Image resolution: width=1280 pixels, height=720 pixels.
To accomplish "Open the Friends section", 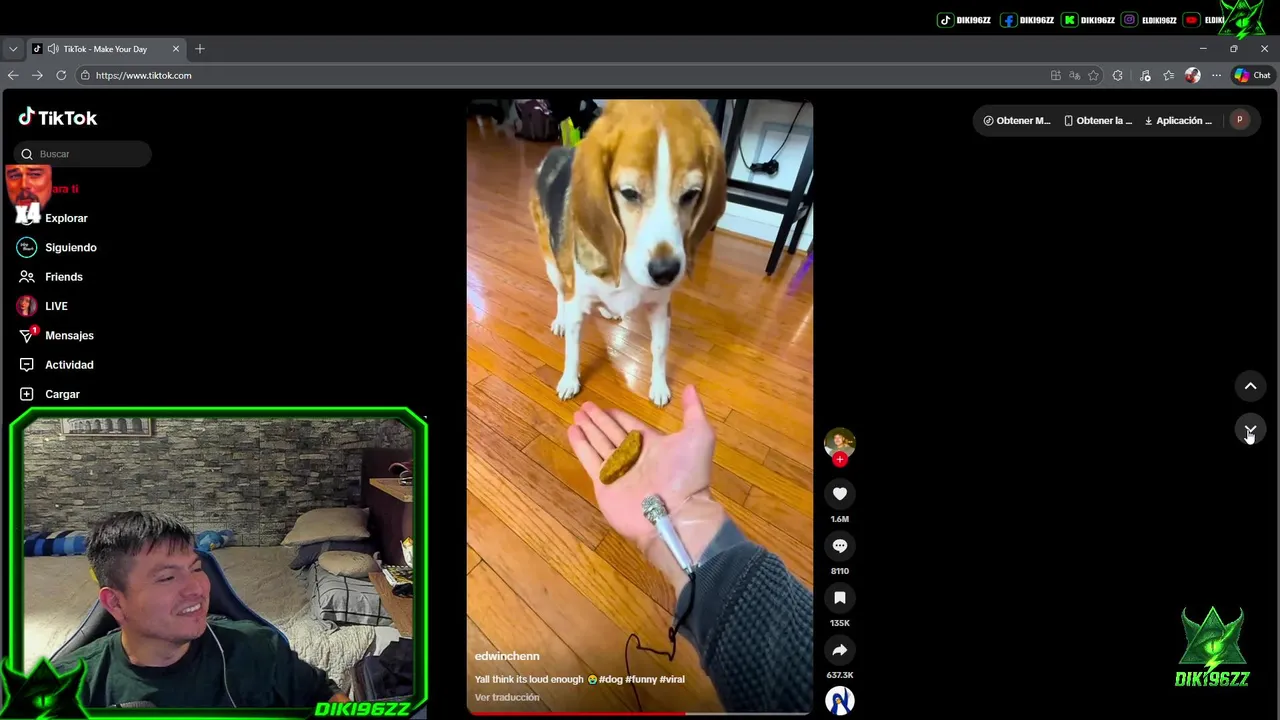I will point(64,277).
